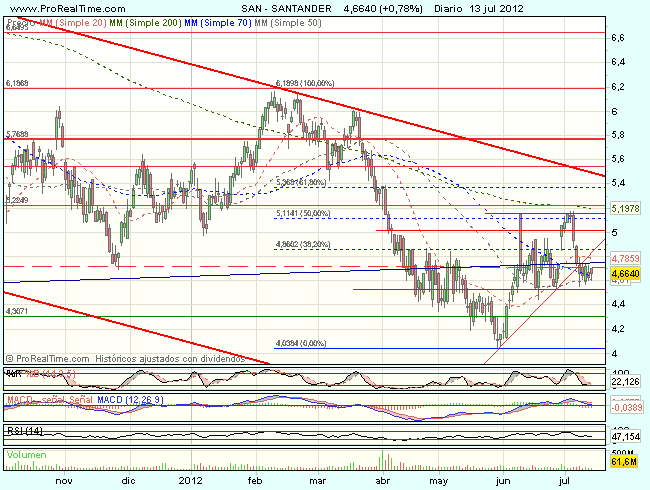The height and width of the screenshot is (490, 650).
Task: Click the 2012 year axis label
Action: pos(191,481)
